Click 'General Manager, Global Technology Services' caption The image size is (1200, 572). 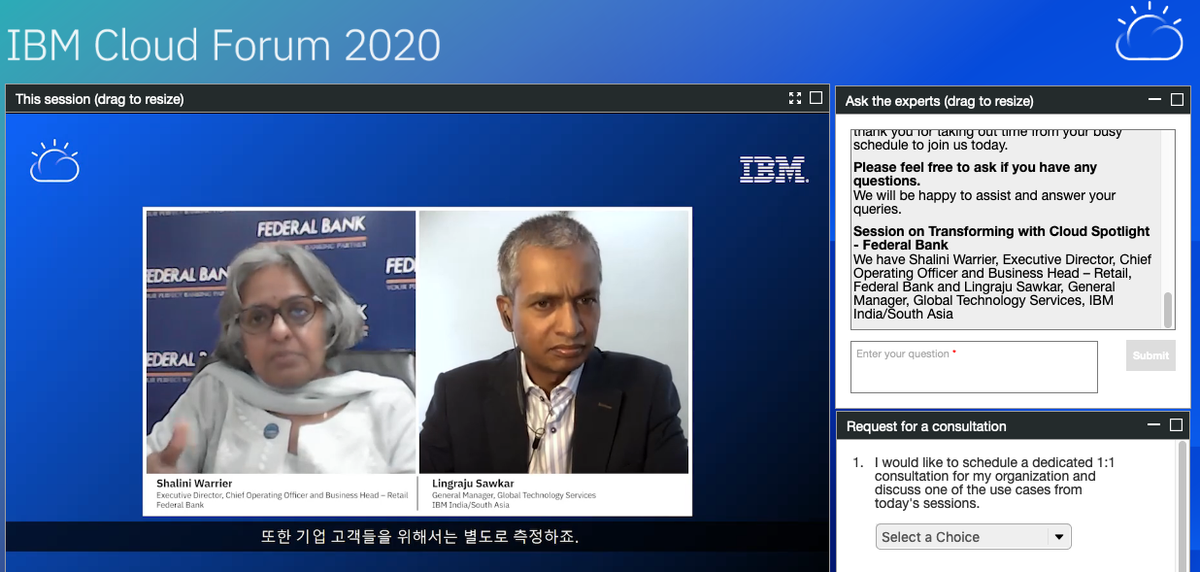(514, 495)
